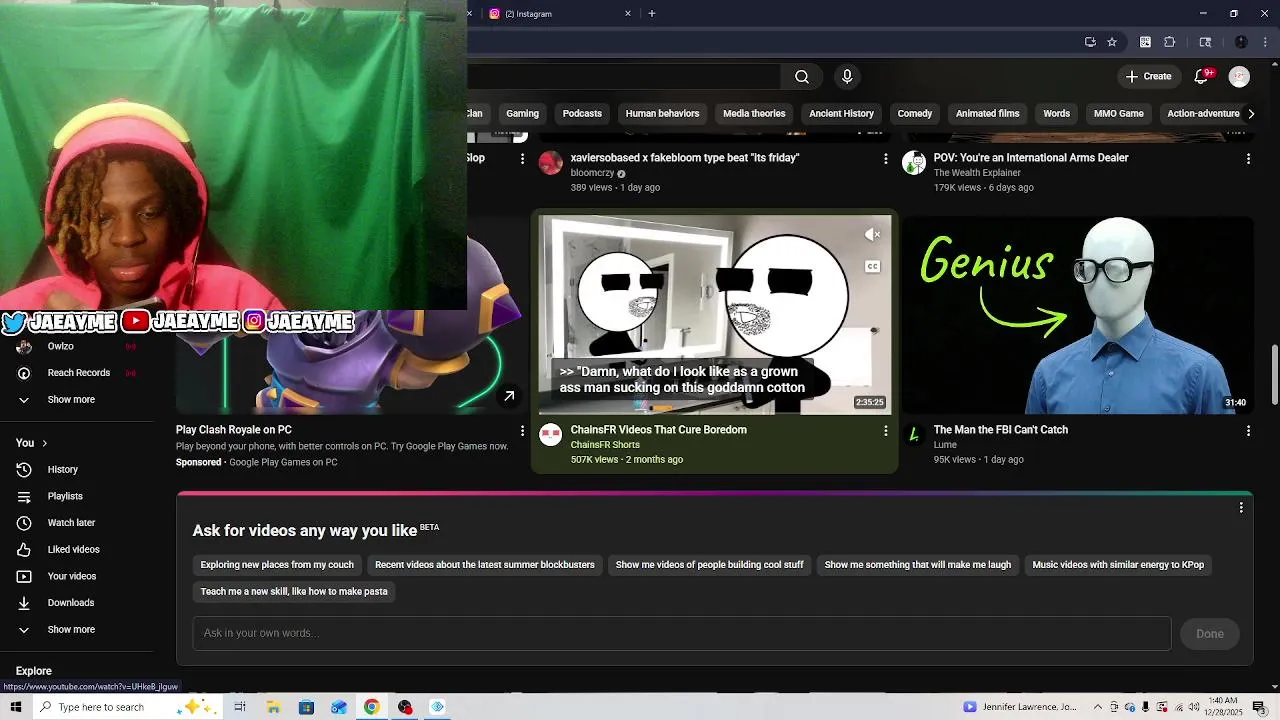Screen dimensions: 1280x720
Task: Select the Comedy category chip
Action: 914,114
